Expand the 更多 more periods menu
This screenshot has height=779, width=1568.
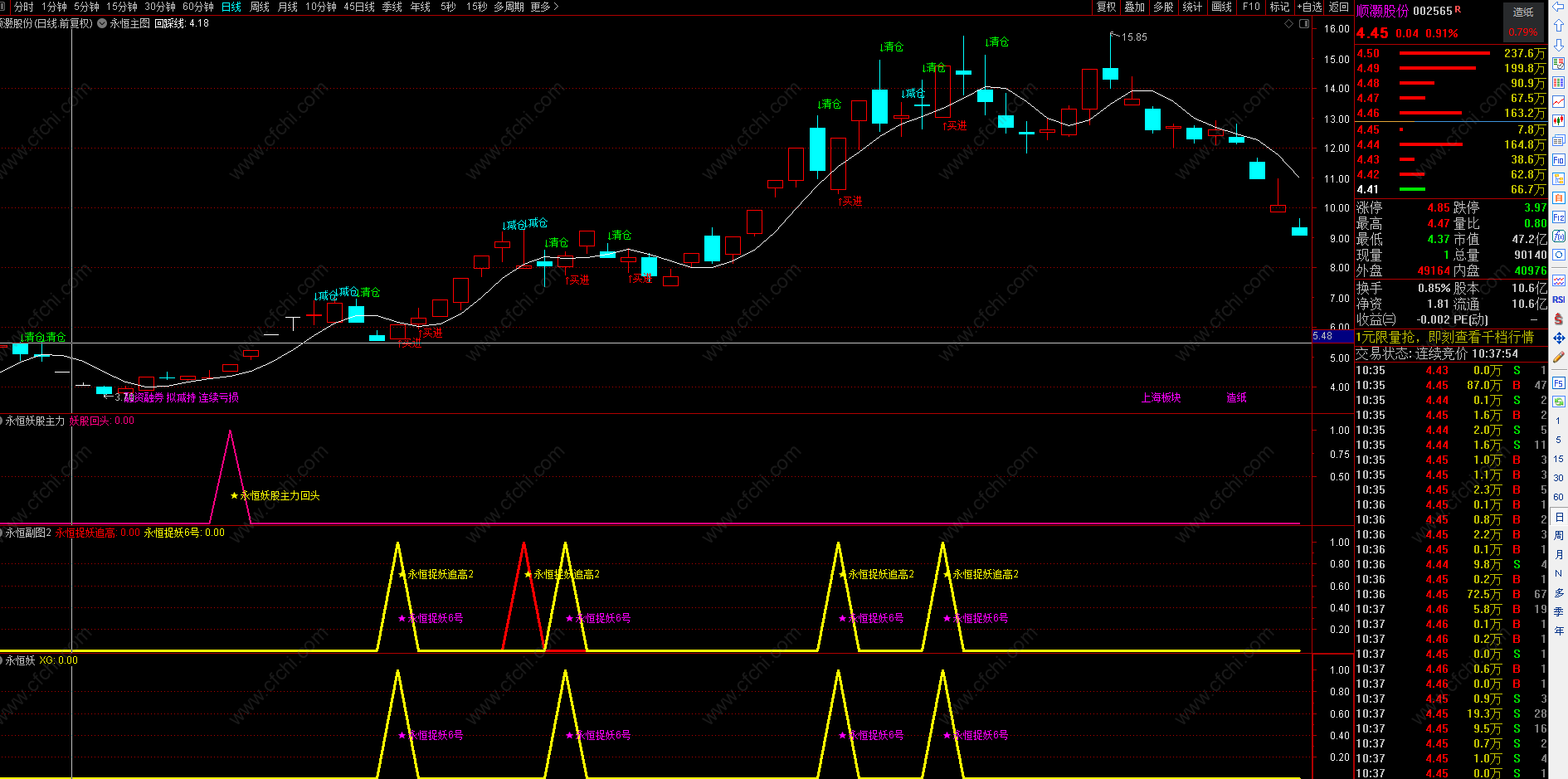click(x=544, y=7)
